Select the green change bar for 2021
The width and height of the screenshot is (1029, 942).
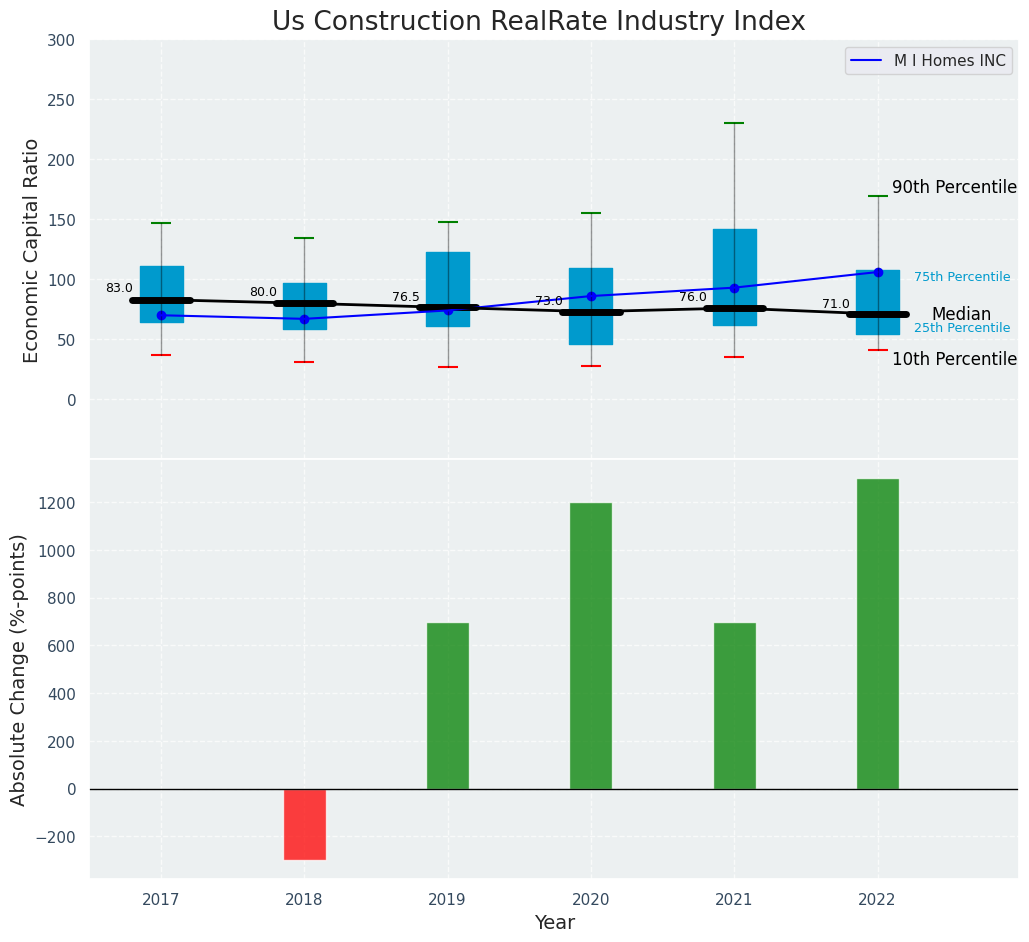[x=734, y=706]
